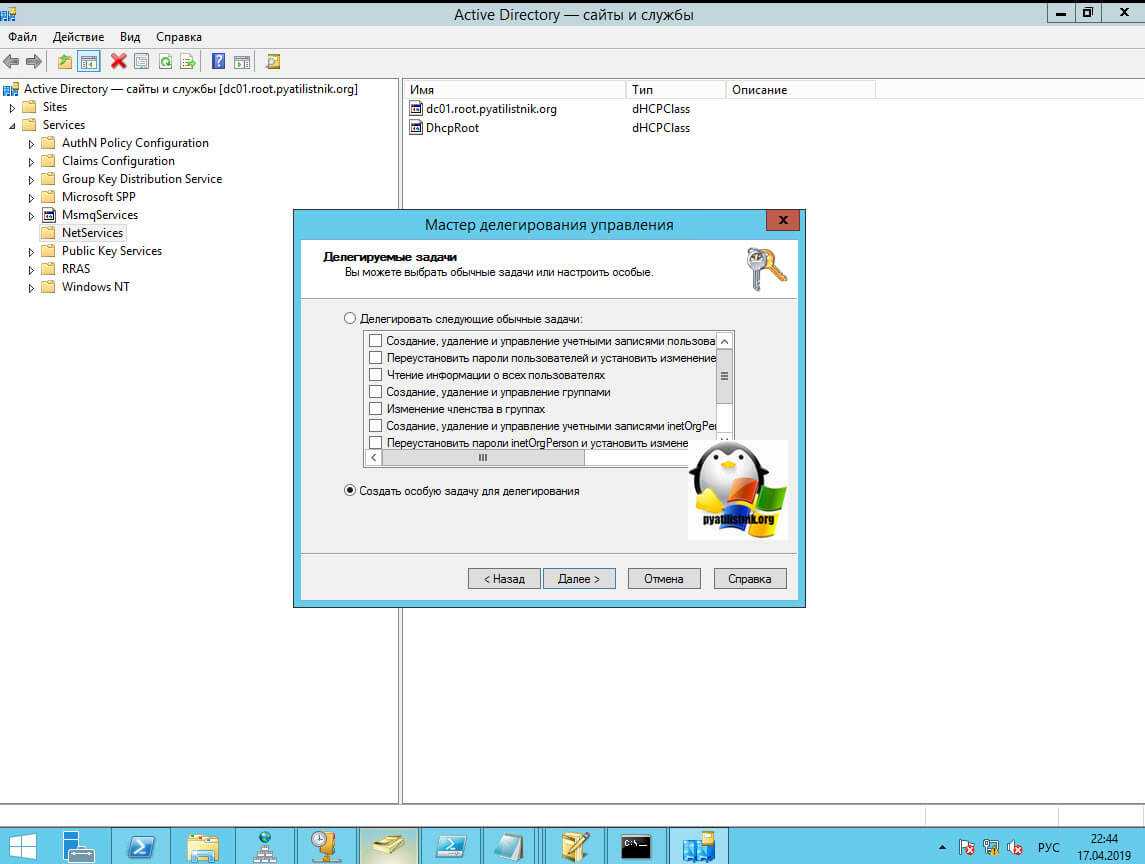The height and width of the screenshot is (864, 1145).
Task: Select 'Создать особую задачу для делегирования' radio button
Action: coord(350,491)
